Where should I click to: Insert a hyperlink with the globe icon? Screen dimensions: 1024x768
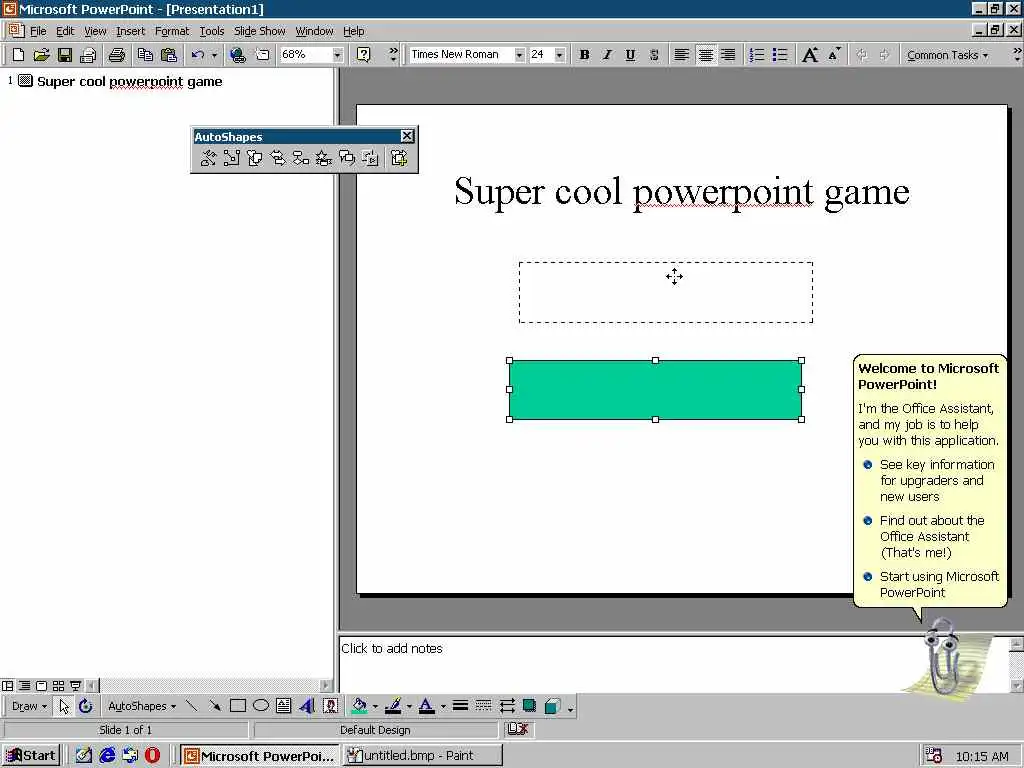coord(238,55)
